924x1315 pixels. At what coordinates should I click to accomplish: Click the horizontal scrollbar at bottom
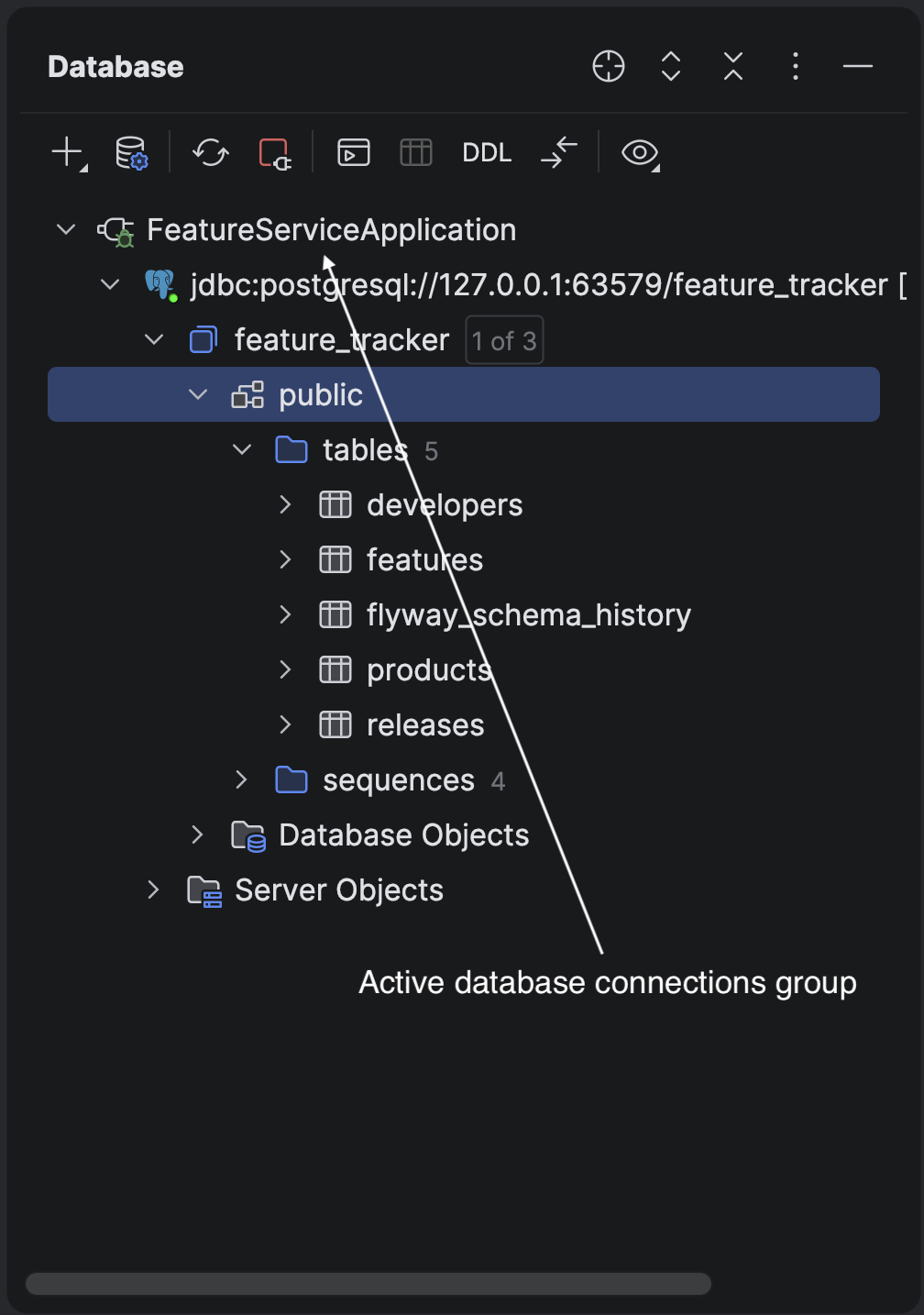point(368,1284)
